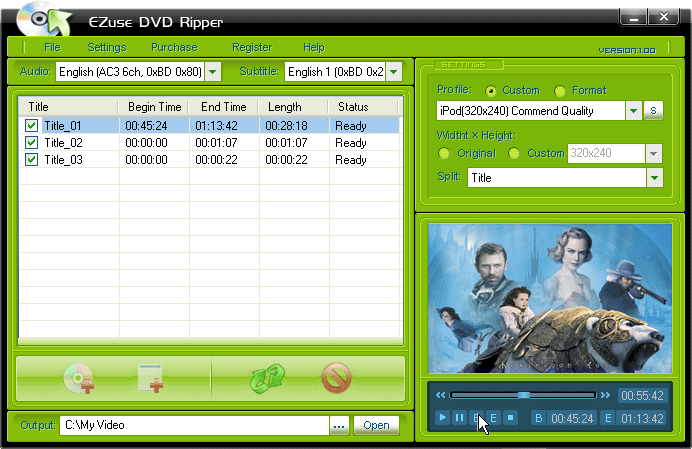
Task: Close the EZuse DVD Ripper window
Action: tap(664, 17)
